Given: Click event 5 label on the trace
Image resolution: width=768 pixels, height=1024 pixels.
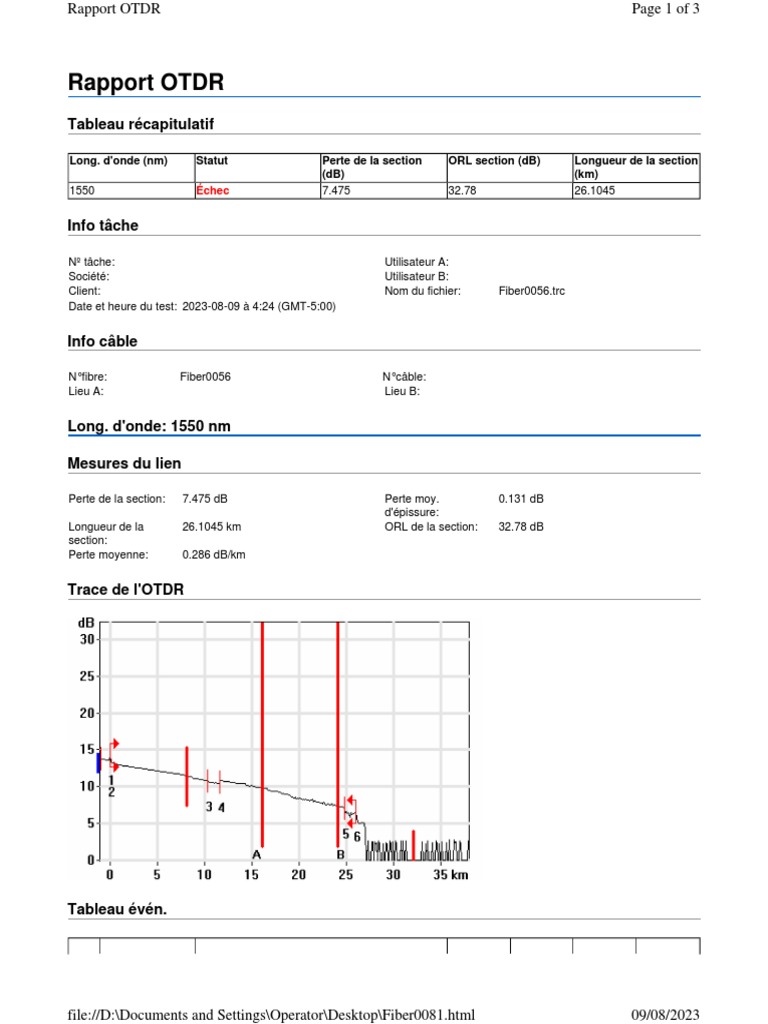Looking at the screenshot, I should pos(345,833).
